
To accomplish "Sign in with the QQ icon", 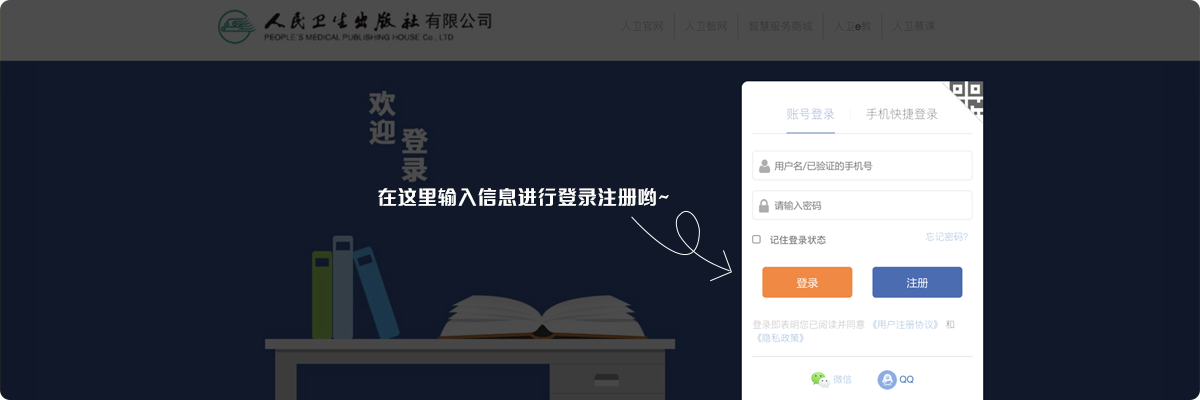I will click(x=887, y=379).
